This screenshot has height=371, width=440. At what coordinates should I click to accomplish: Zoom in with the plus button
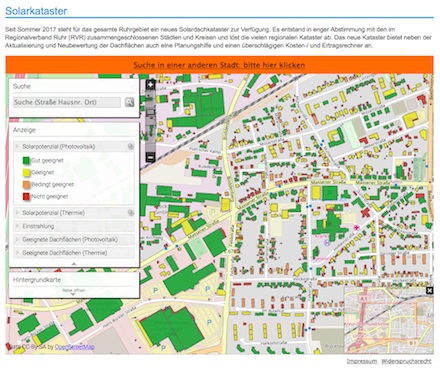[151, 84]
